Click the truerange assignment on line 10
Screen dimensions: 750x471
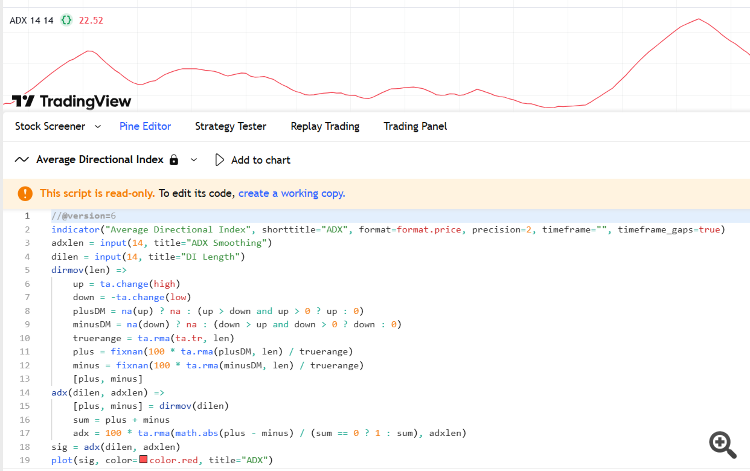[x=153, y=338]
